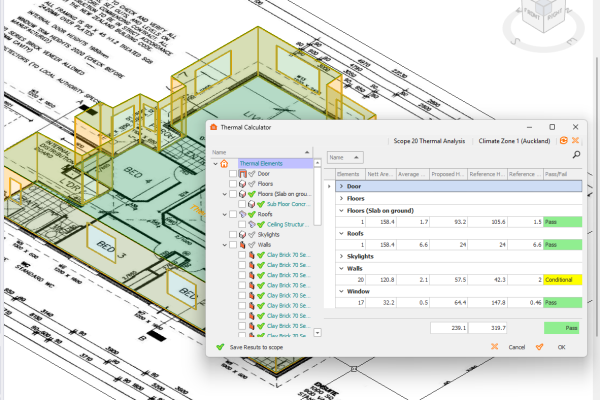Click the yellow Conditional cell for Walls
Screen dimensions: 600x400
(x=562, y=279)
